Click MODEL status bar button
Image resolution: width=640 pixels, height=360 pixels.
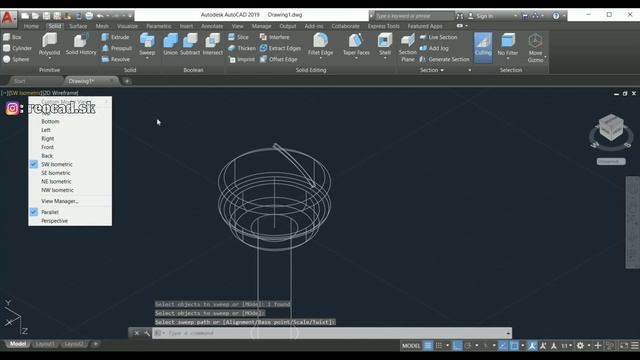411,346
